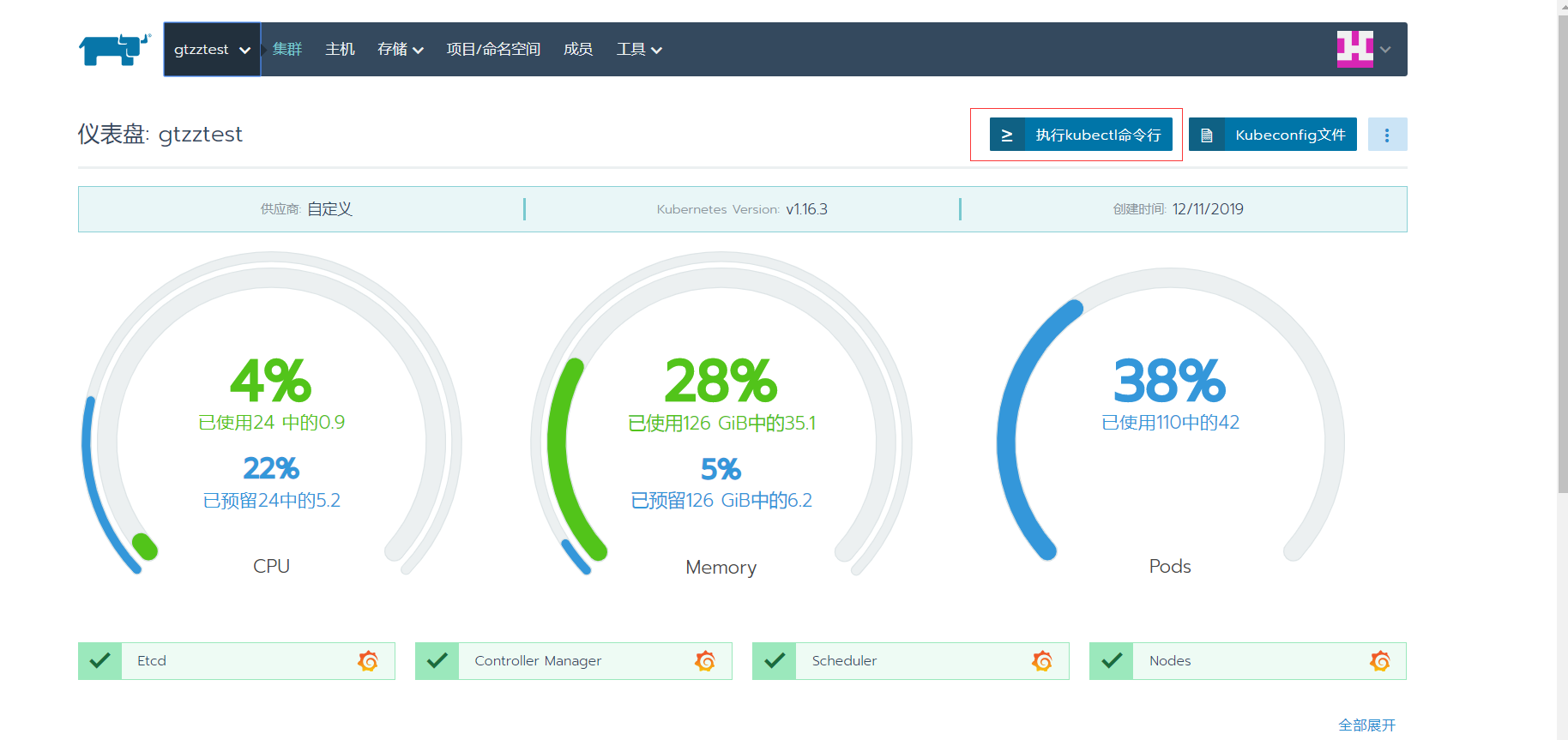Open Grafana icon for Nodes
Screen dimensions: 1568x740
1380,661
